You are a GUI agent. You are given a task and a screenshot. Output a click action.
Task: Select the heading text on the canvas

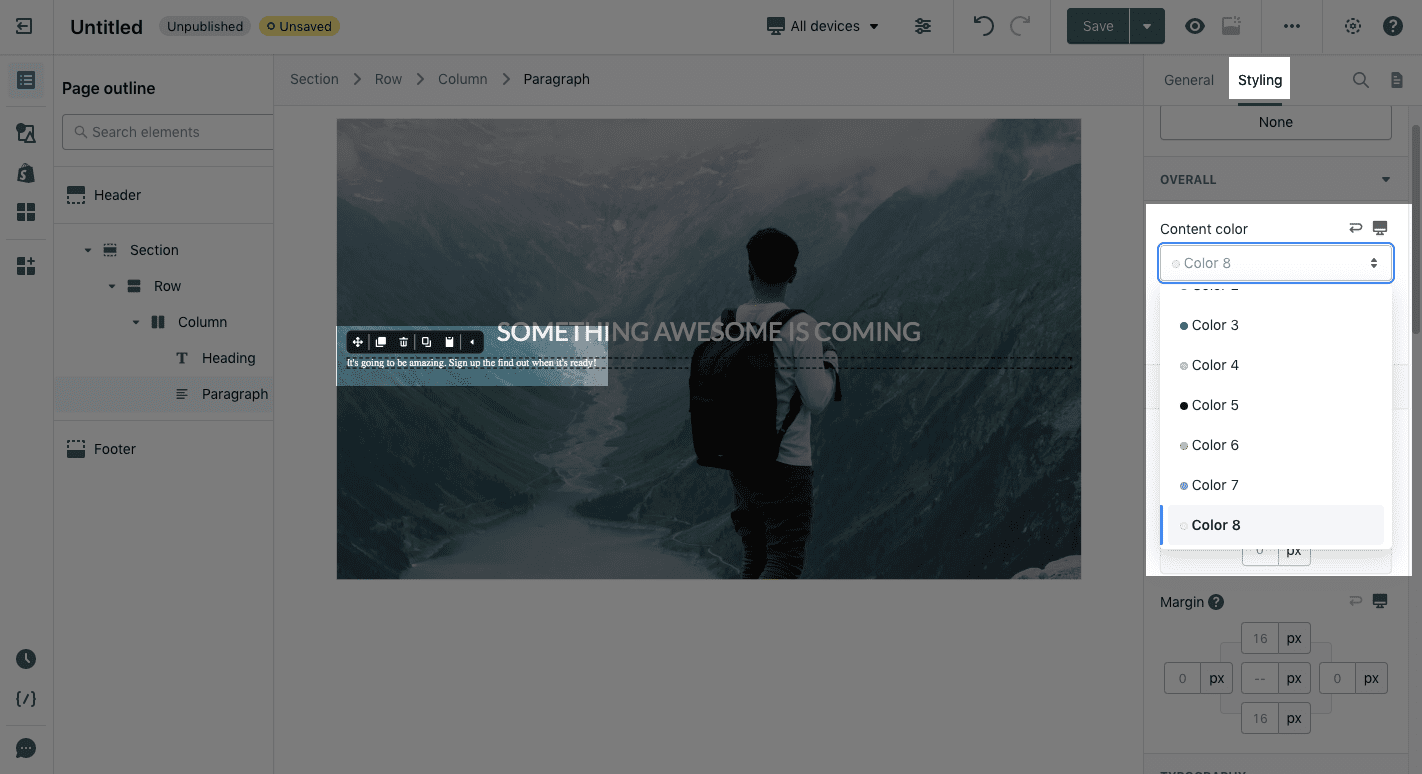pyautogui.click(x=708, y=331)
